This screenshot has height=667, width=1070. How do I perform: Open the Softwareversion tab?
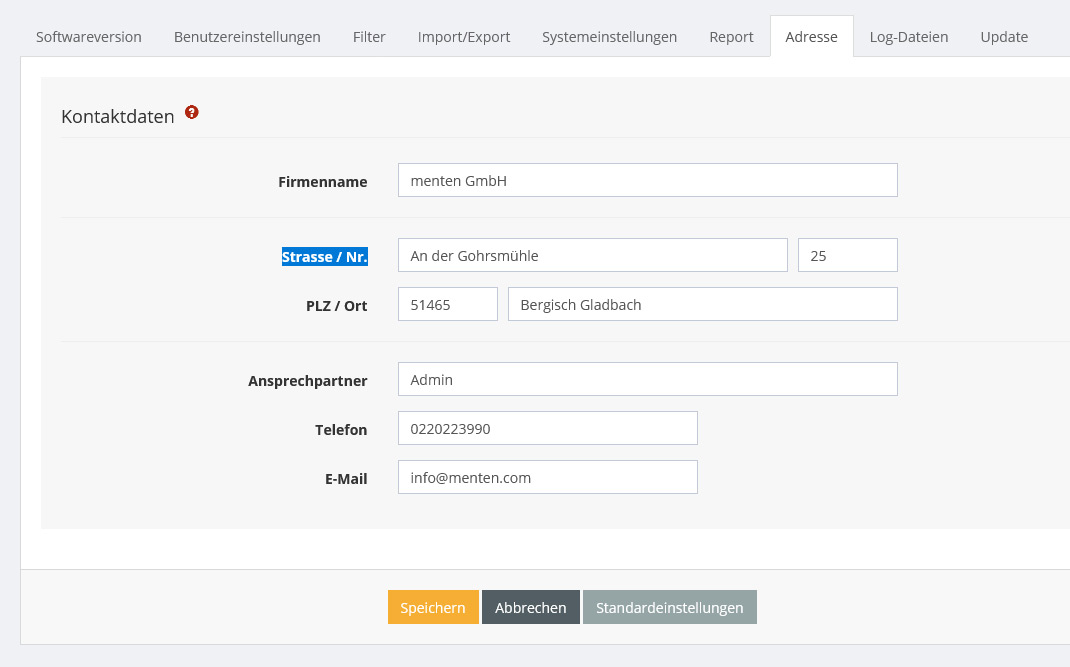tap(89, 37)
